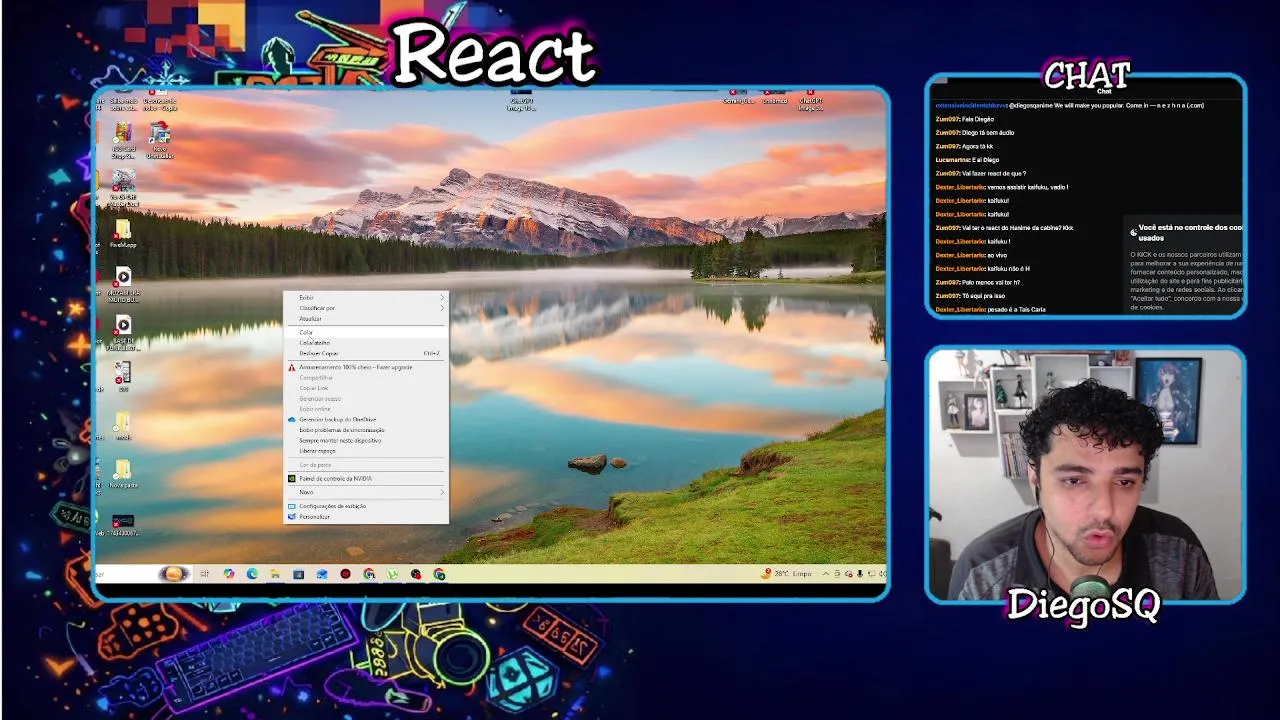Viewport: 1280px width, 720px height.
Task: Select the BASE DE video file icon
Action: tap(123, 332)
